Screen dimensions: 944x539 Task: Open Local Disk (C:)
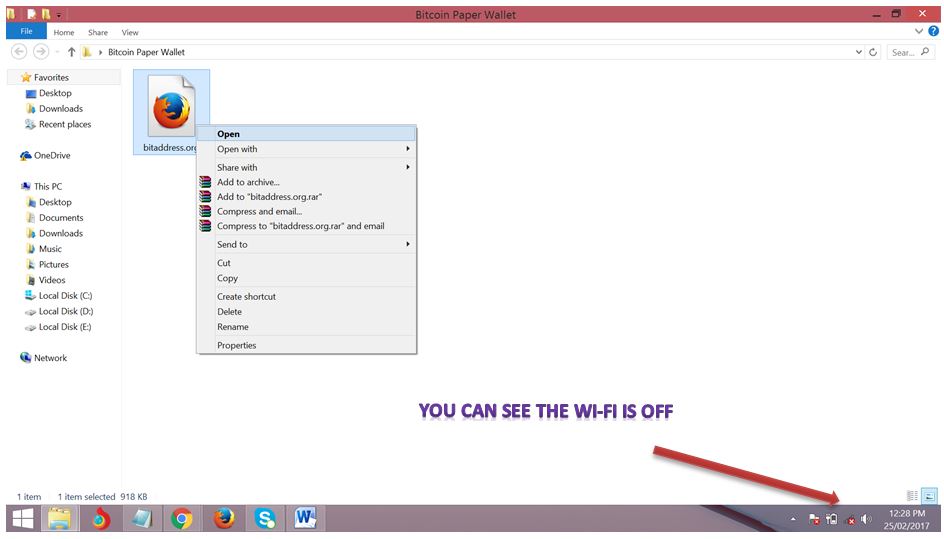coord(65,296)
